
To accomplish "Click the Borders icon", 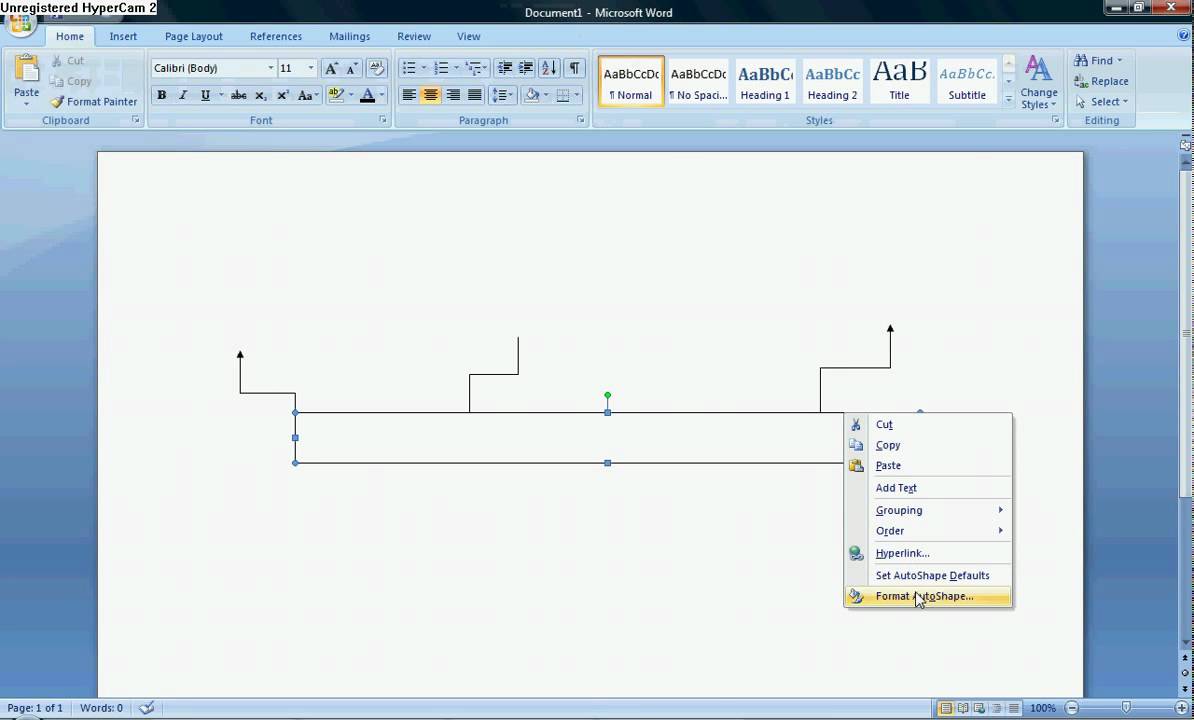I will tap(563, 95).
